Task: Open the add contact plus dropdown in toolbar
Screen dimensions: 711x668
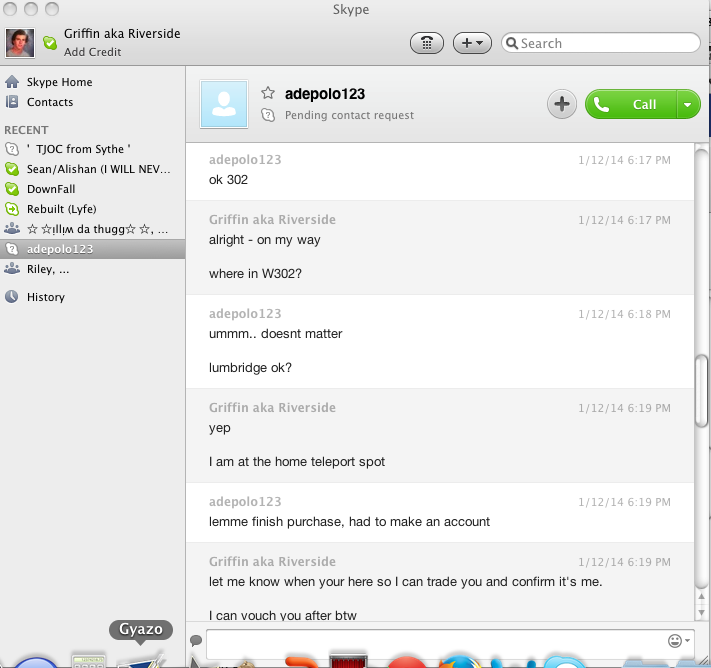Action: coord(472,43)
